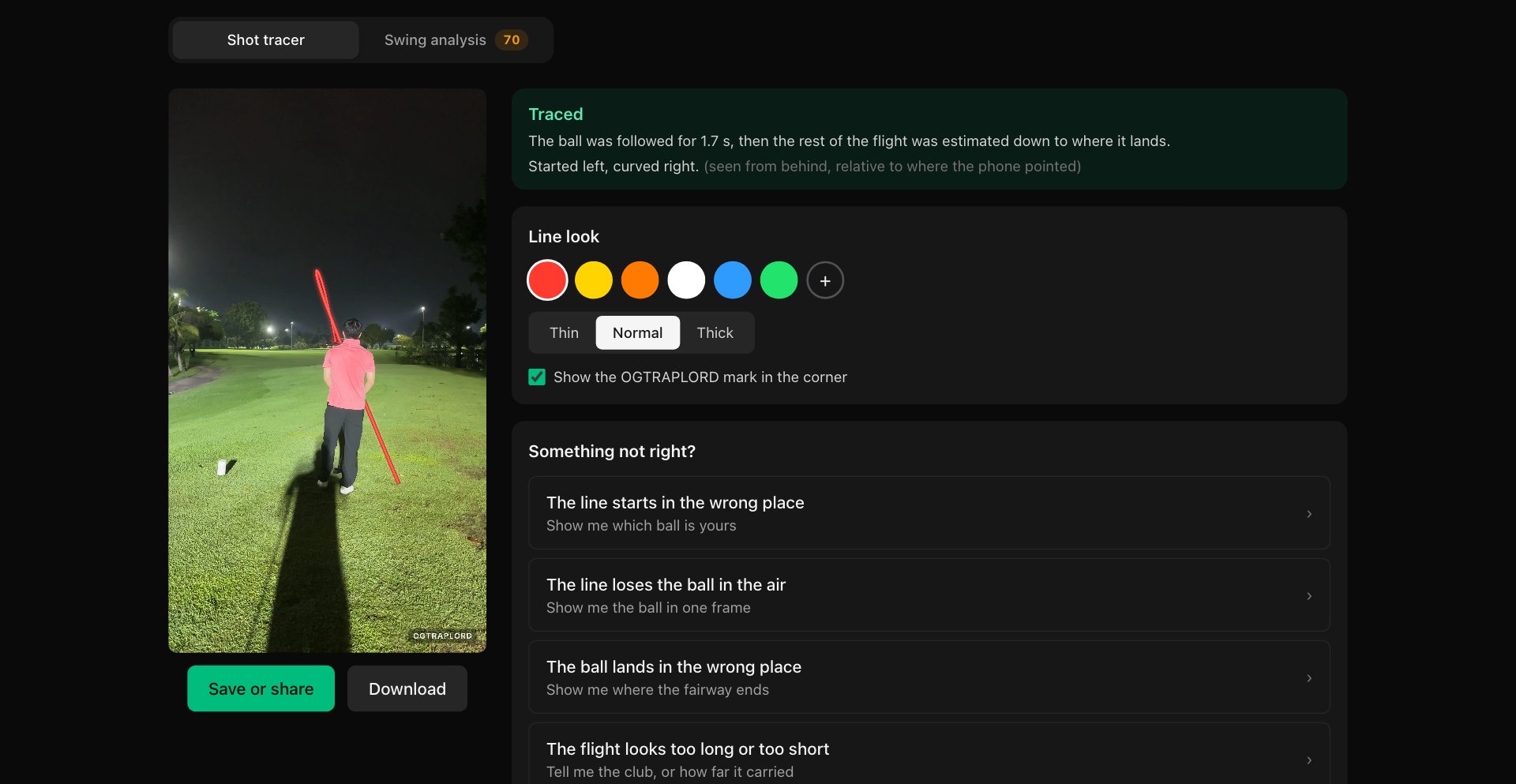Click the 'Something not right?' heading
The width and height of the screenshot is (1516, 784).
[x=612, y=452]
